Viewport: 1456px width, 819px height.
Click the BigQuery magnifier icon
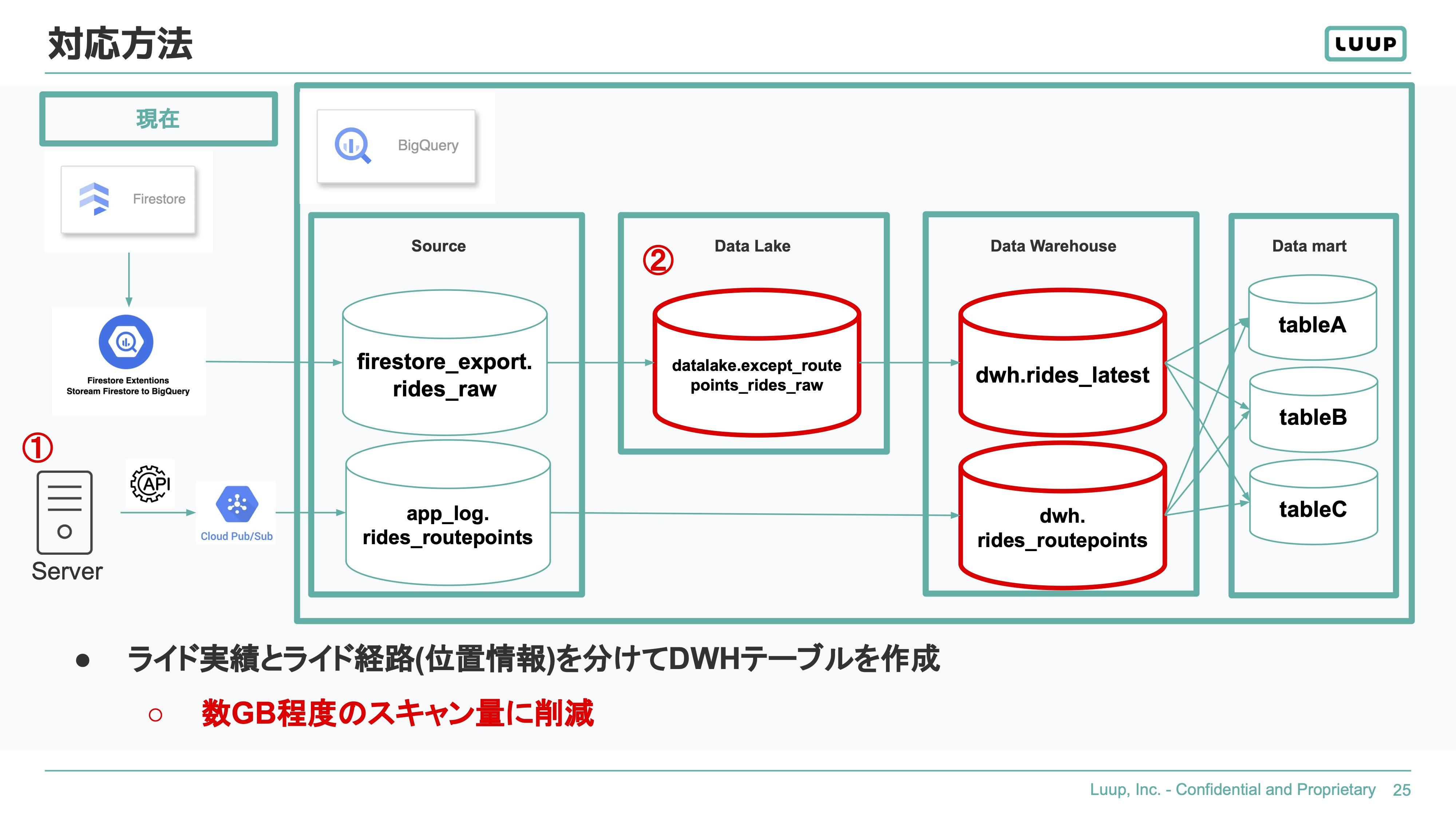click(x=353, y=146)
